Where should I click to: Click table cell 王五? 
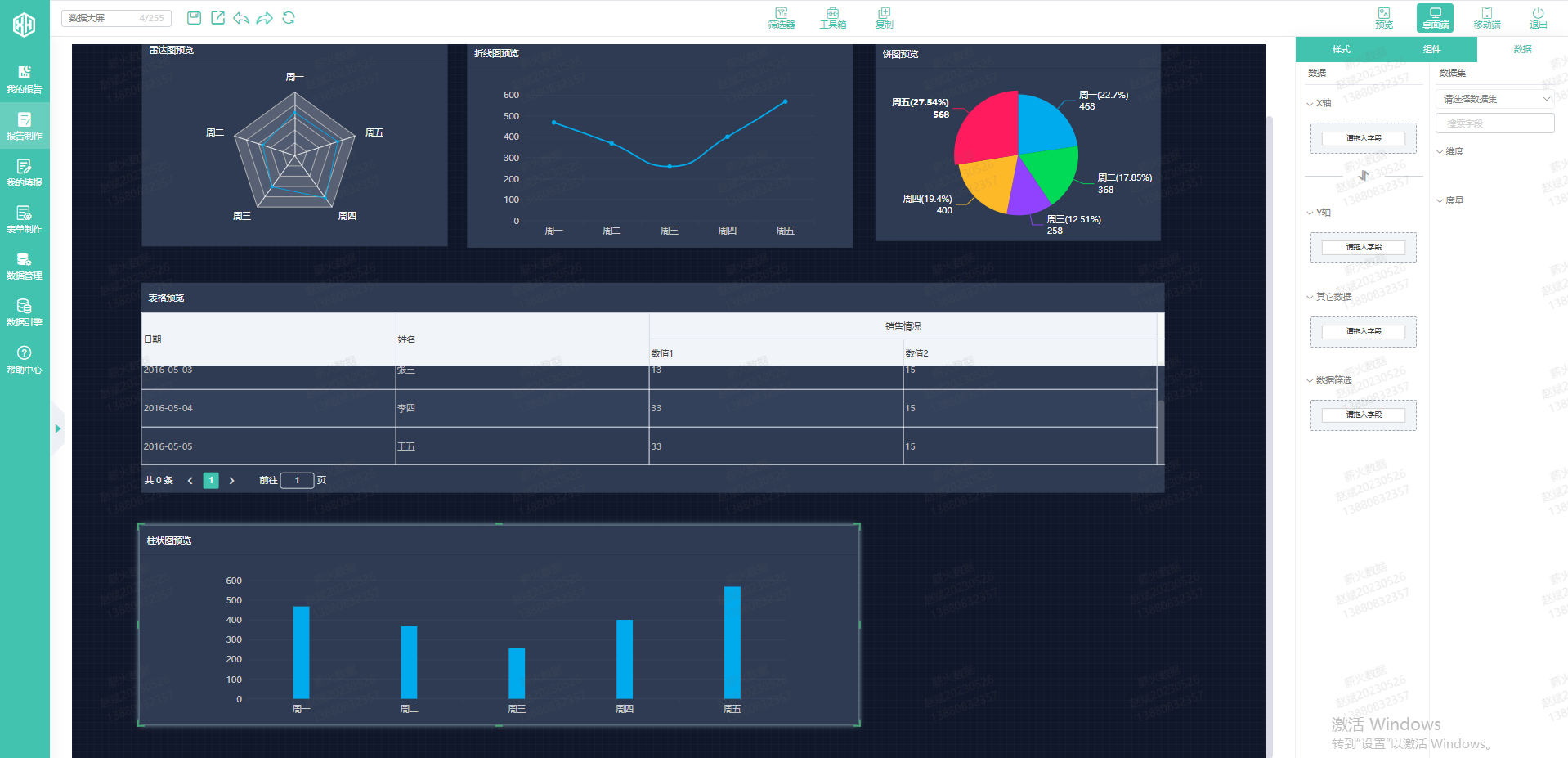click(x=522, y=446)
